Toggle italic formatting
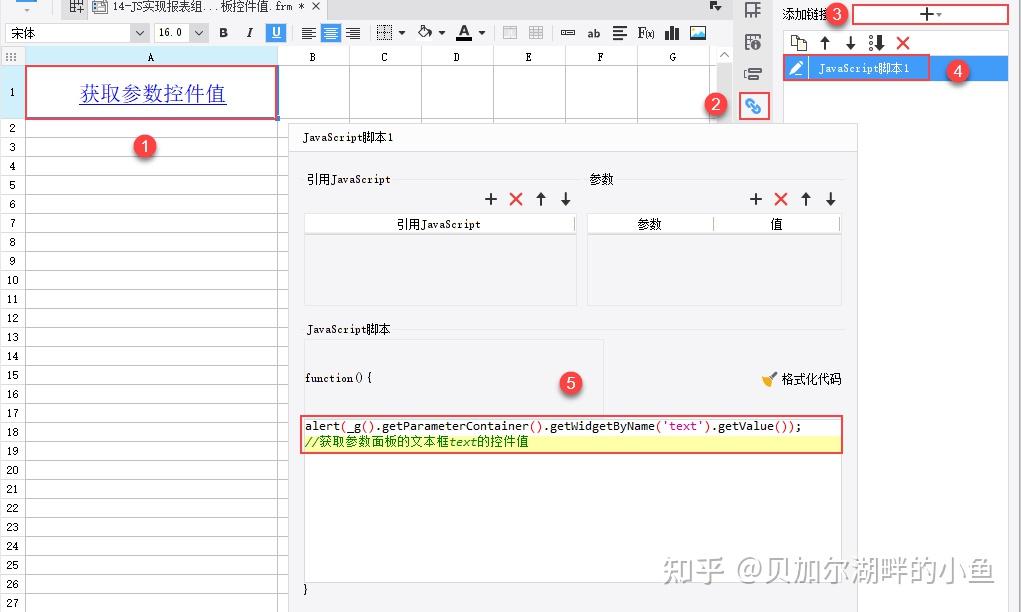 249,32
